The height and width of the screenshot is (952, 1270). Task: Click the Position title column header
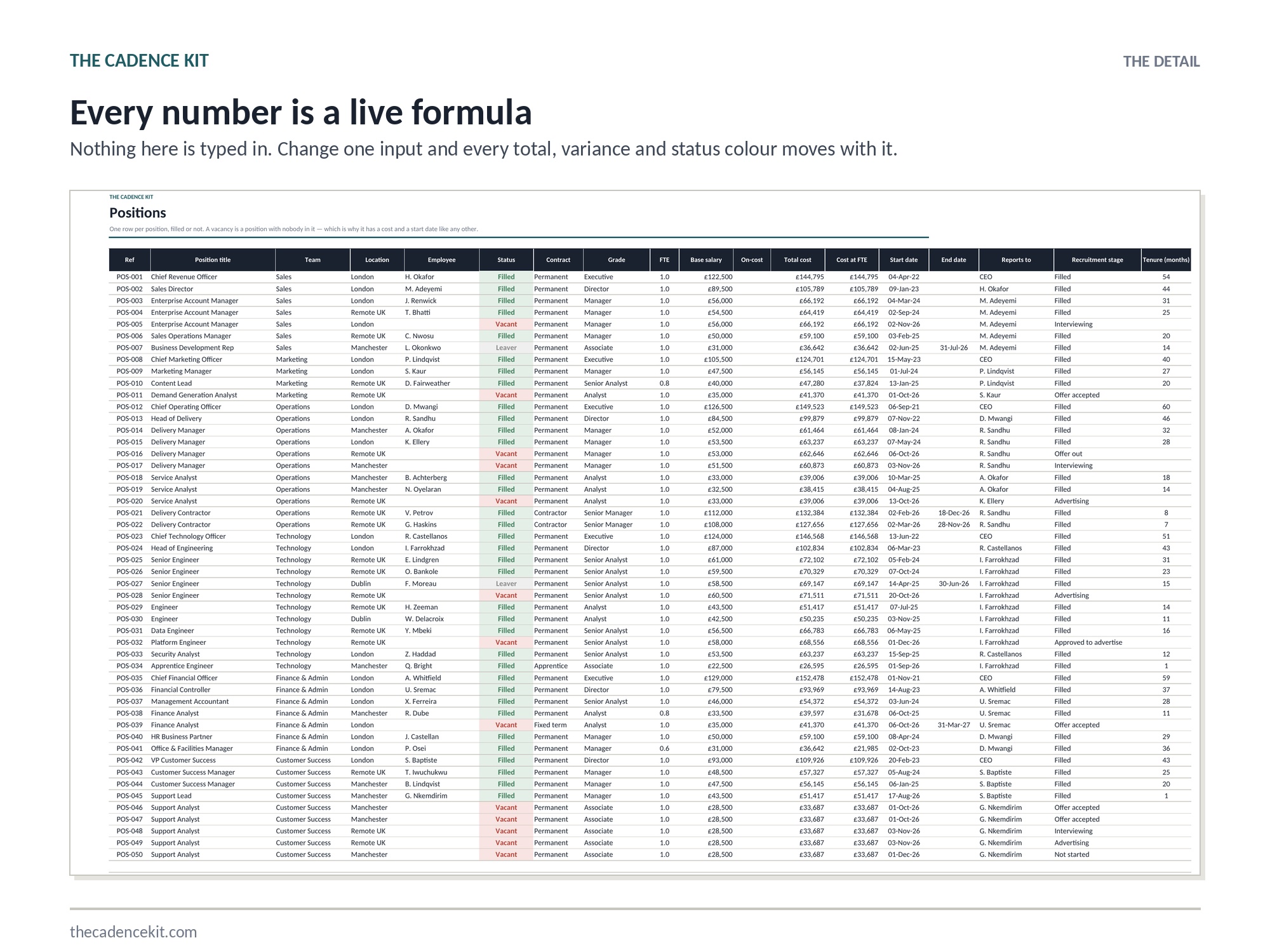tap(213, 260)
